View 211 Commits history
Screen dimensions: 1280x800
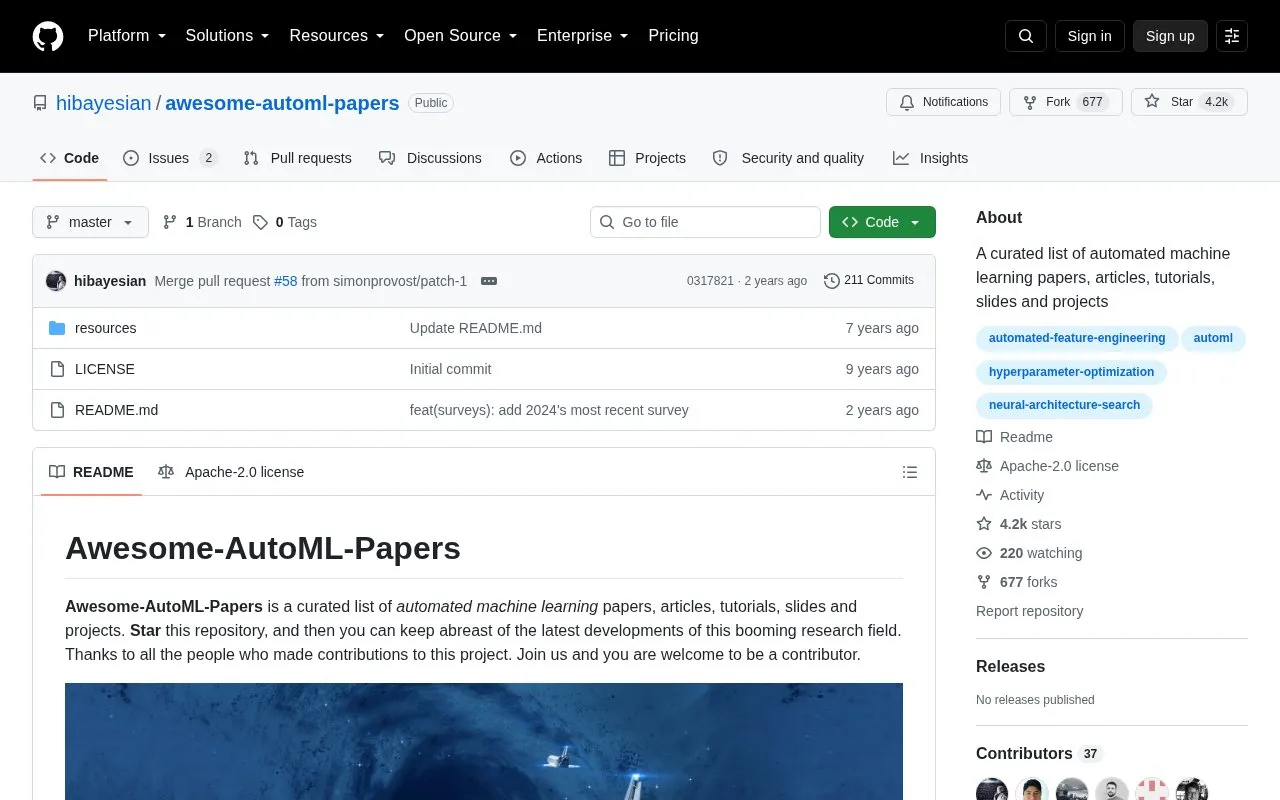tap(869, 281)
